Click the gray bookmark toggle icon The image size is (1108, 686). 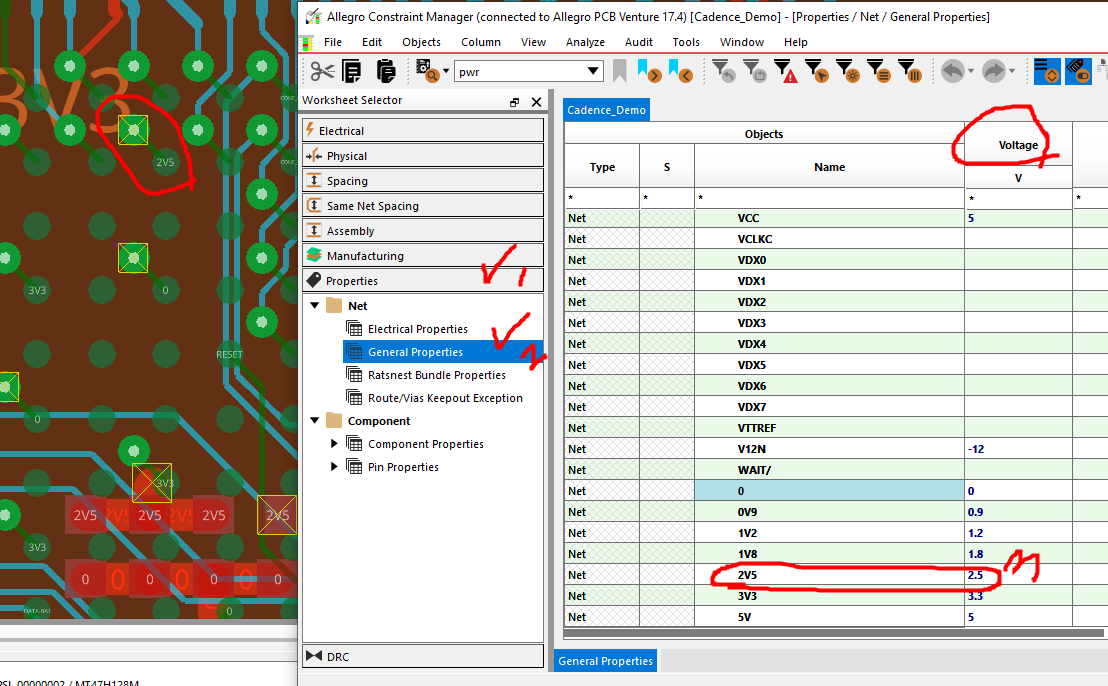[620, 71]
